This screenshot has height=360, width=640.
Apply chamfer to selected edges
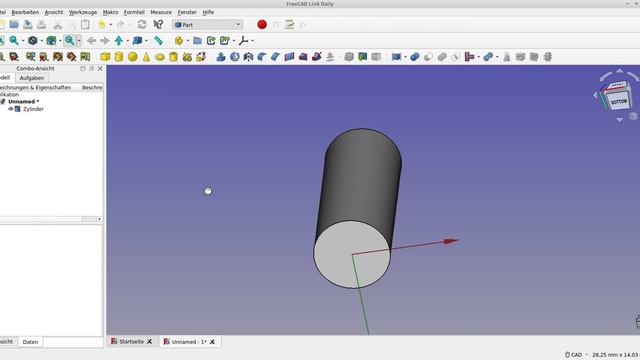(275, 57)
